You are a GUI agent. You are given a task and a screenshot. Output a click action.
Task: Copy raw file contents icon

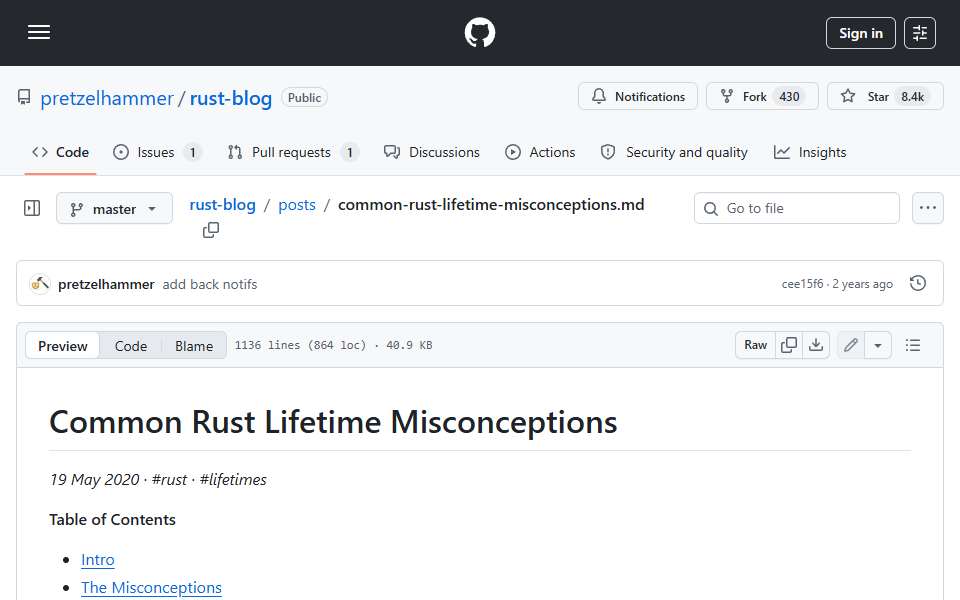tap(789, 345)
